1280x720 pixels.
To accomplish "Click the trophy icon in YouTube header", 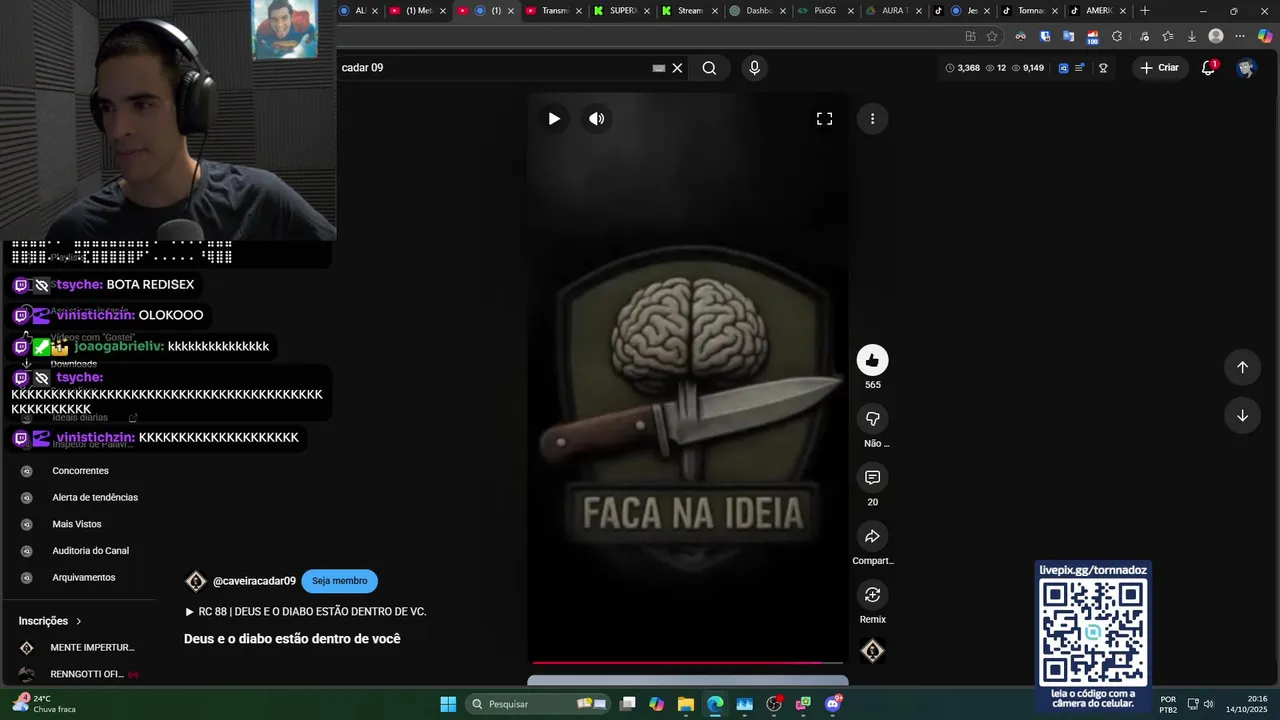I will tap(1103, 68).
